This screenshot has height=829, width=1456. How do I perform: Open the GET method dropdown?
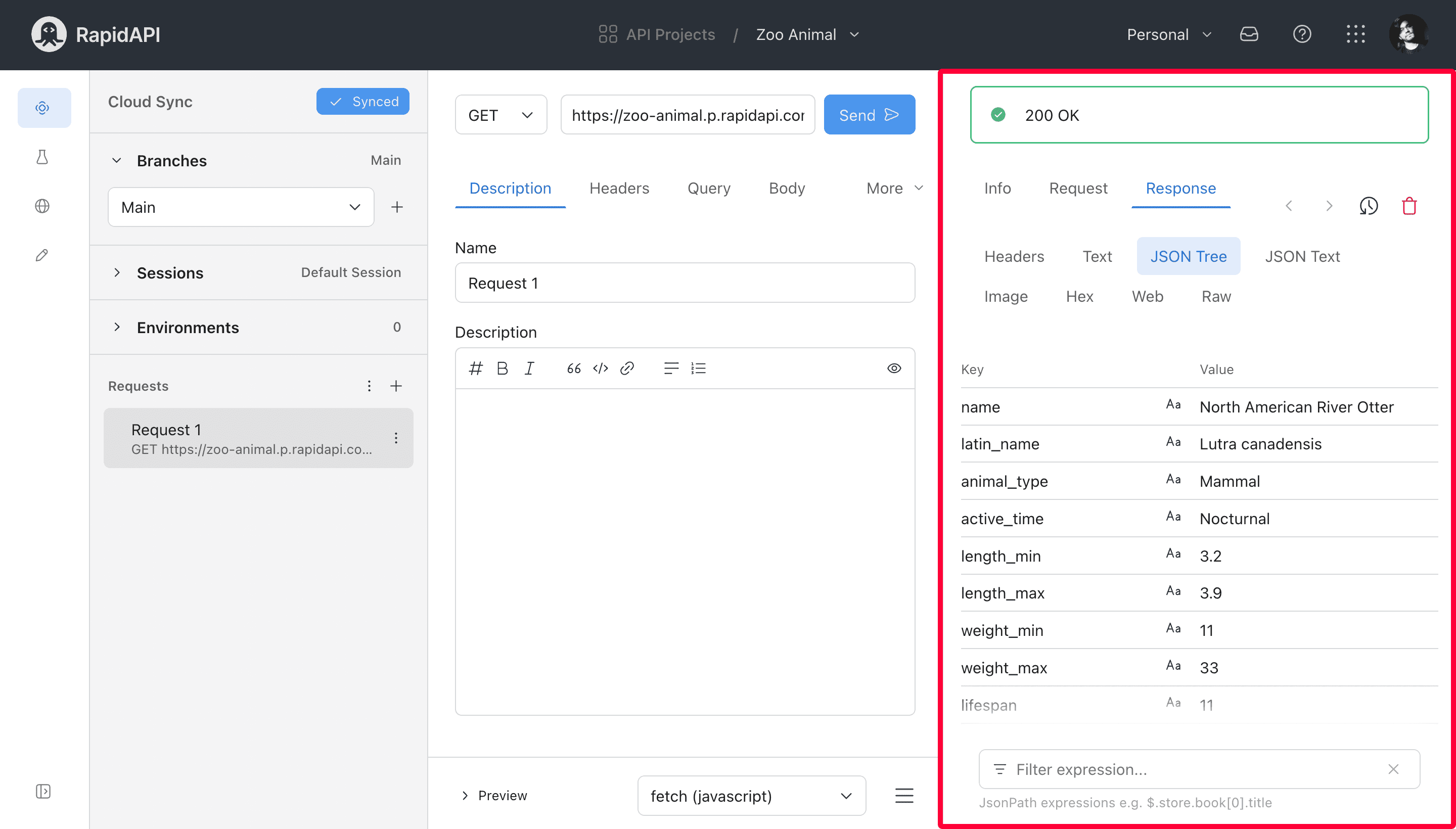[501, 115]
